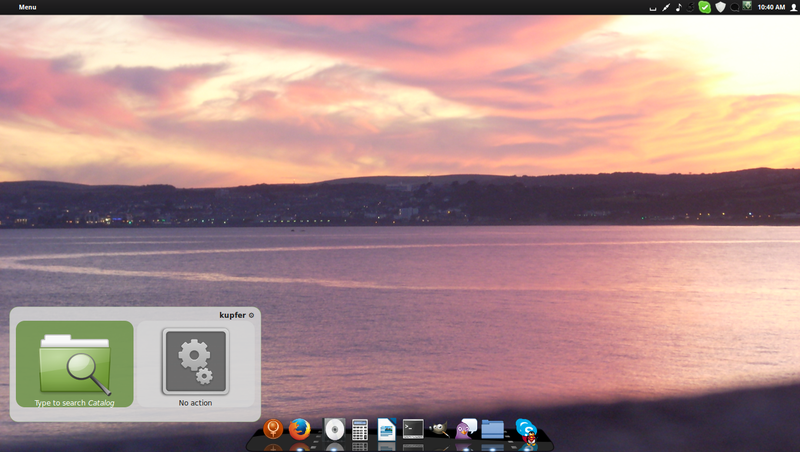Click the kupfer title text
The height and width of the screenshot is (452, 800).
[232, 315]
